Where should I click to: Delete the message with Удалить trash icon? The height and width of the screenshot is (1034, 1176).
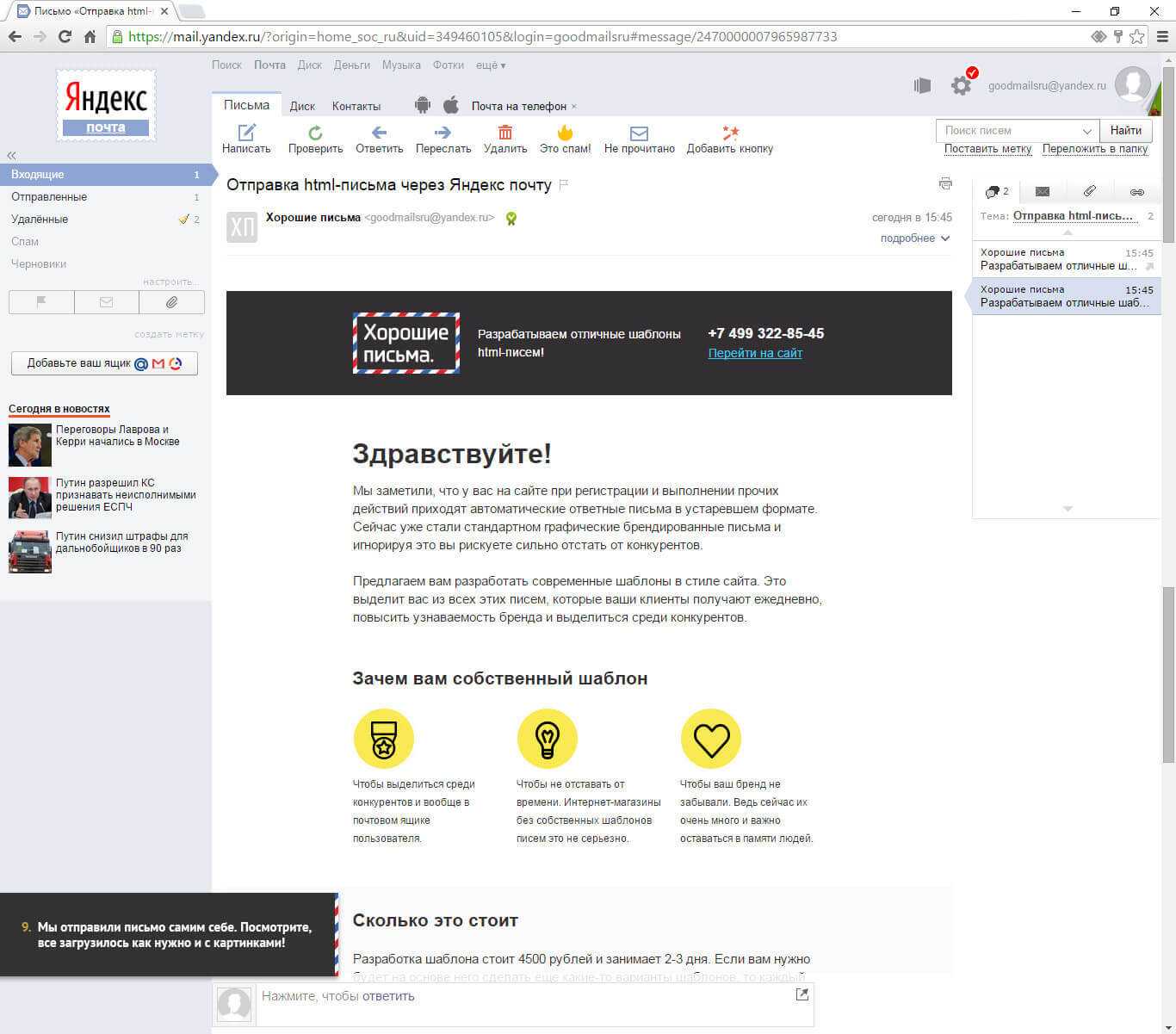[x=505, y=133]
